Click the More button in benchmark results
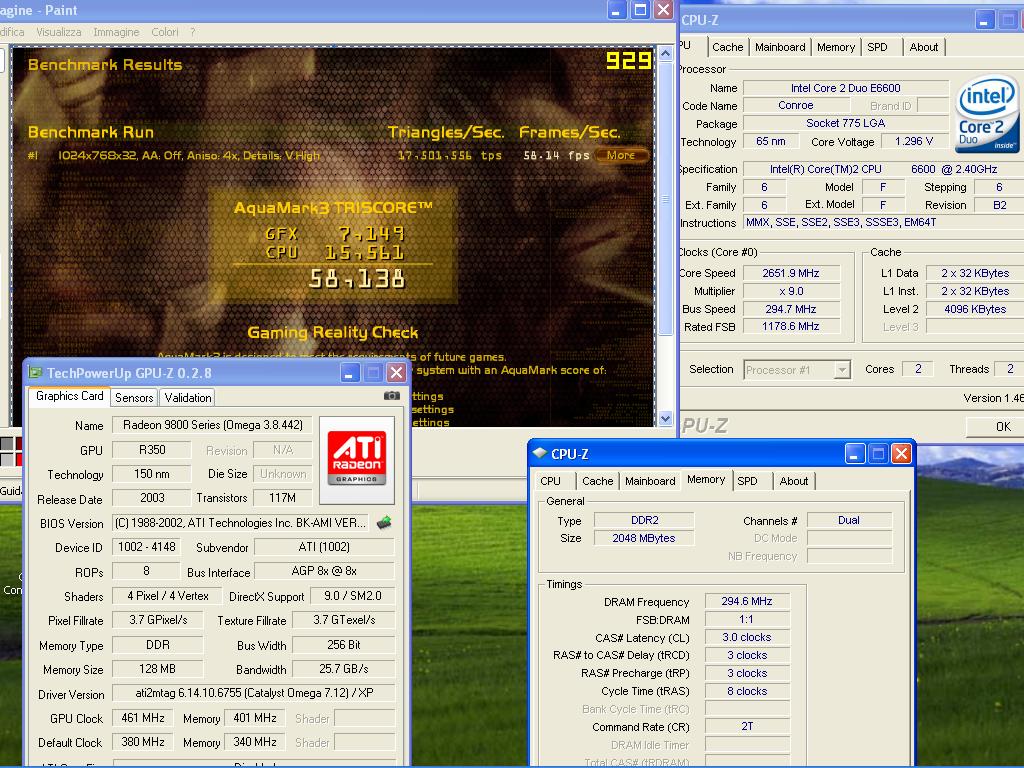Screen dimensions: 1024x768 tap(622, 155)
